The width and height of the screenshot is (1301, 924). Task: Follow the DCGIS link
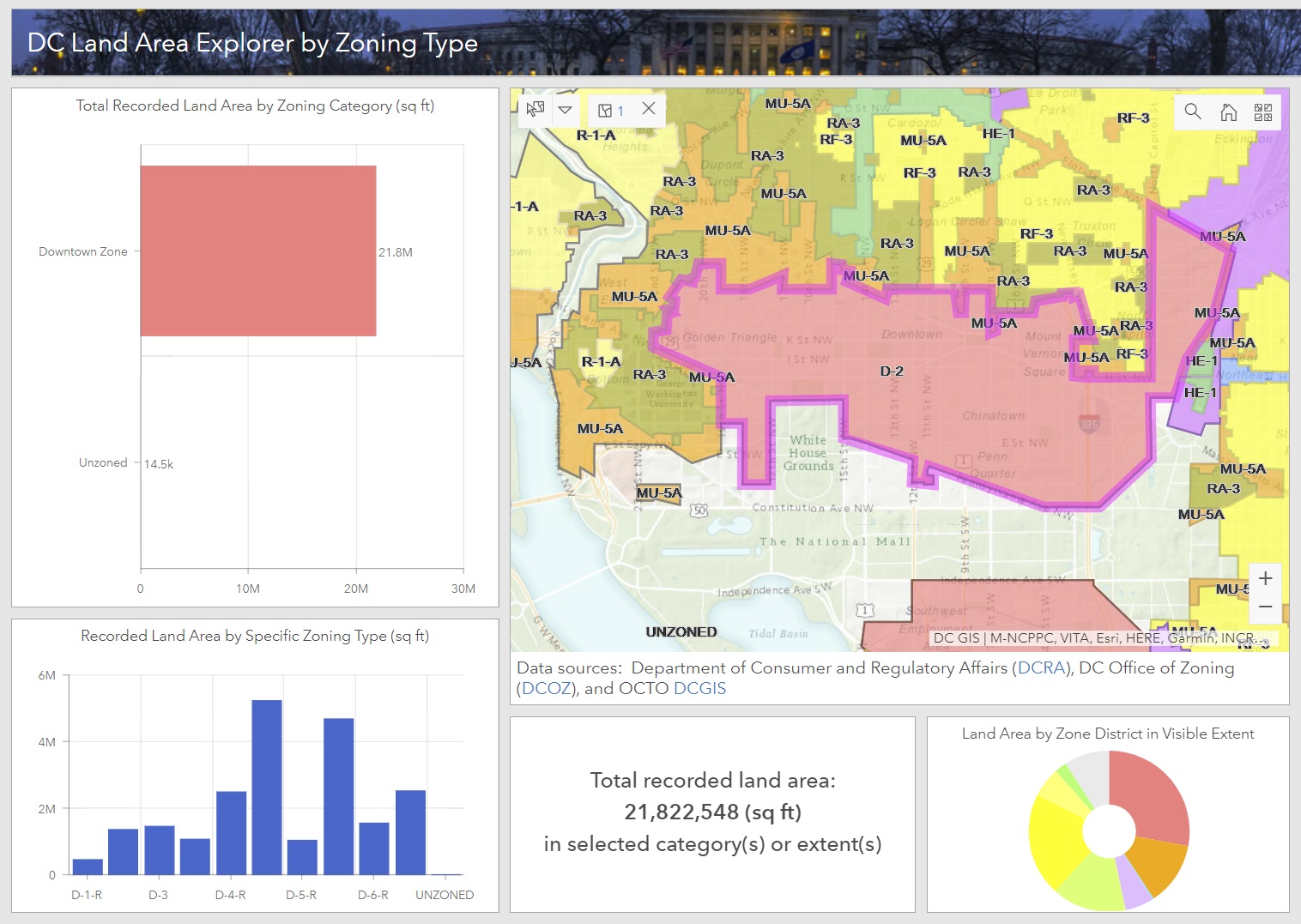[699, 688]
